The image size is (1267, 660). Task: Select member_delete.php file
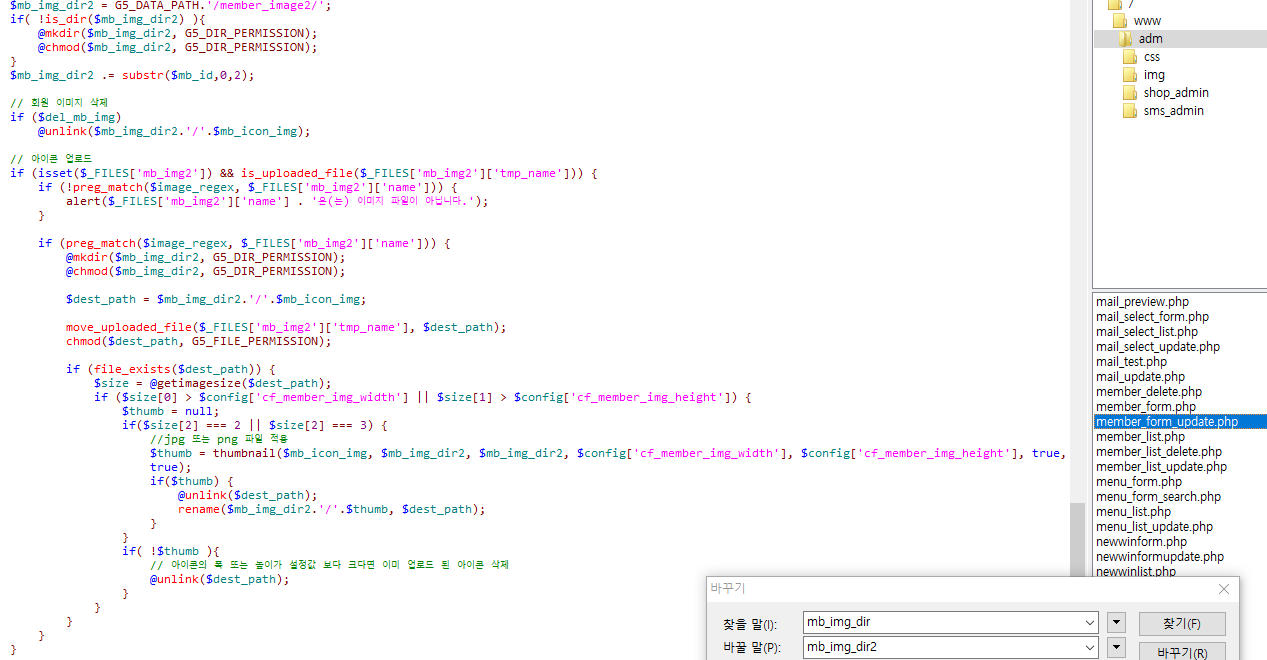tap(1148, 392)
